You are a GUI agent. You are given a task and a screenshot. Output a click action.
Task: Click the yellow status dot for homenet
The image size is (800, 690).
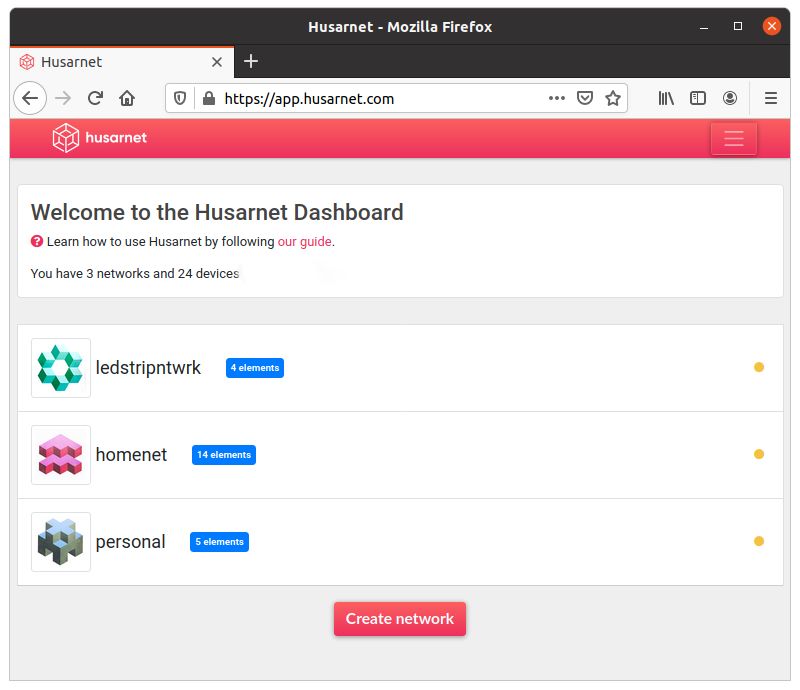pos(759,454)
